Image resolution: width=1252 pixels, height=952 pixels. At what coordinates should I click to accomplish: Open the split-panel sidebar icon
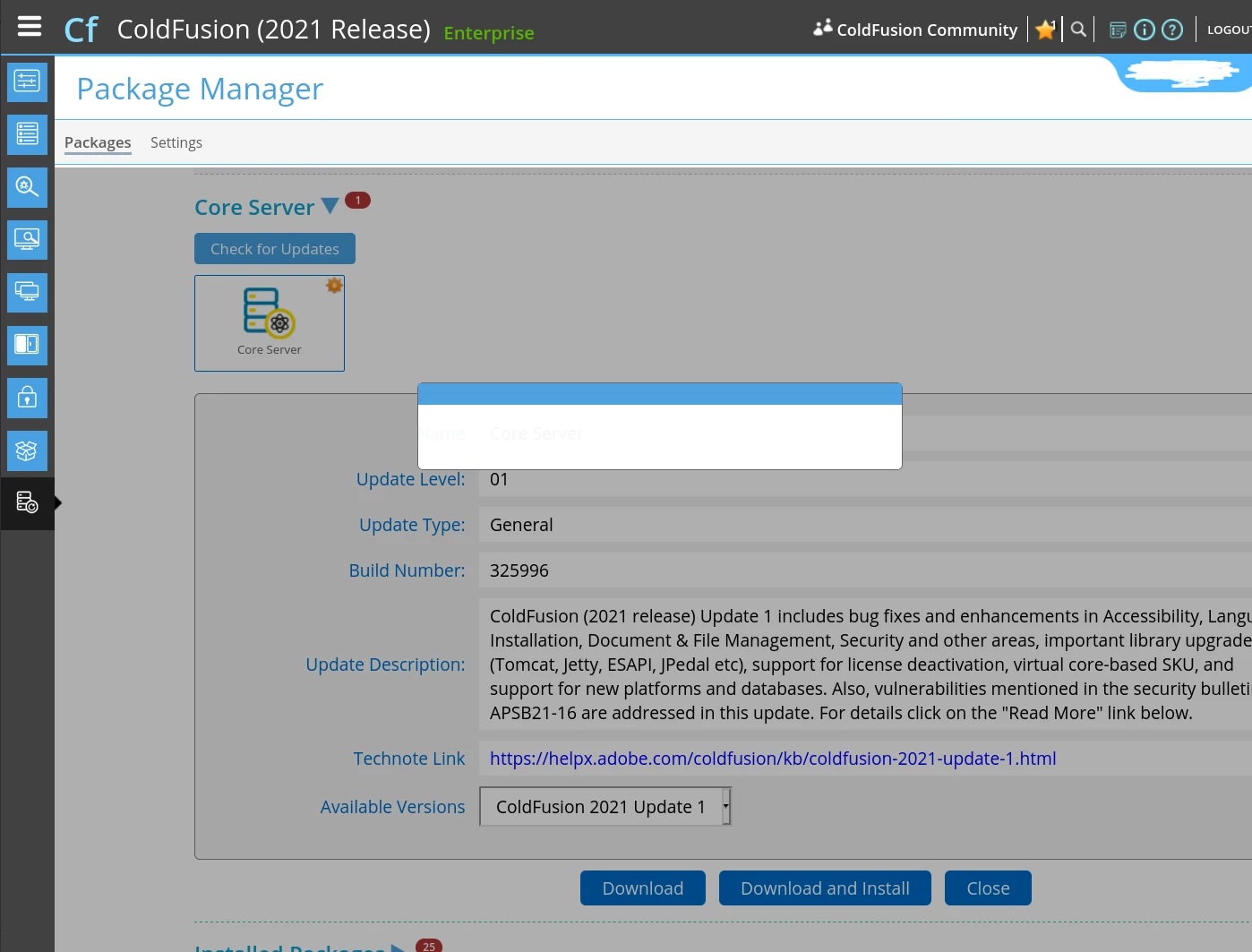27,345
